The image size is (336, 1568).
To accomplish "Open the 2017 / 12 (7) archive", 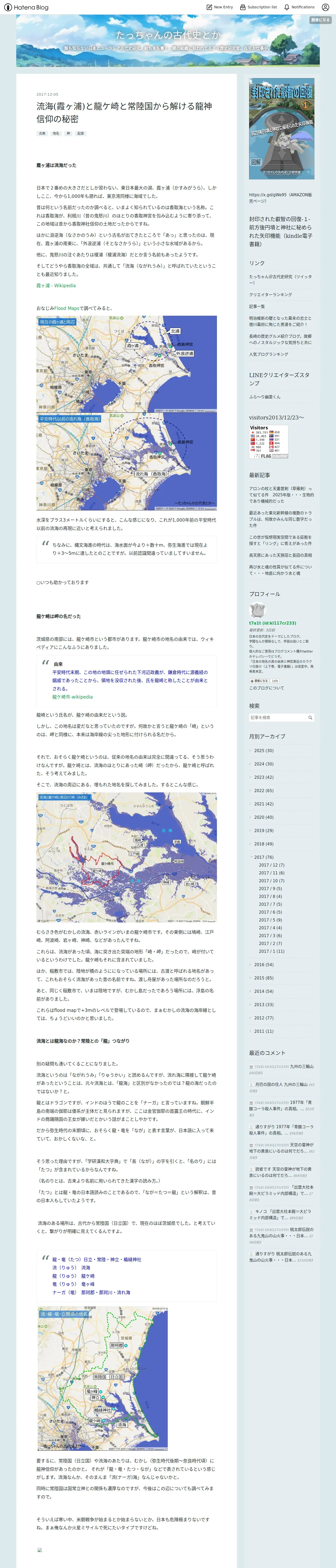I will 271,865.
